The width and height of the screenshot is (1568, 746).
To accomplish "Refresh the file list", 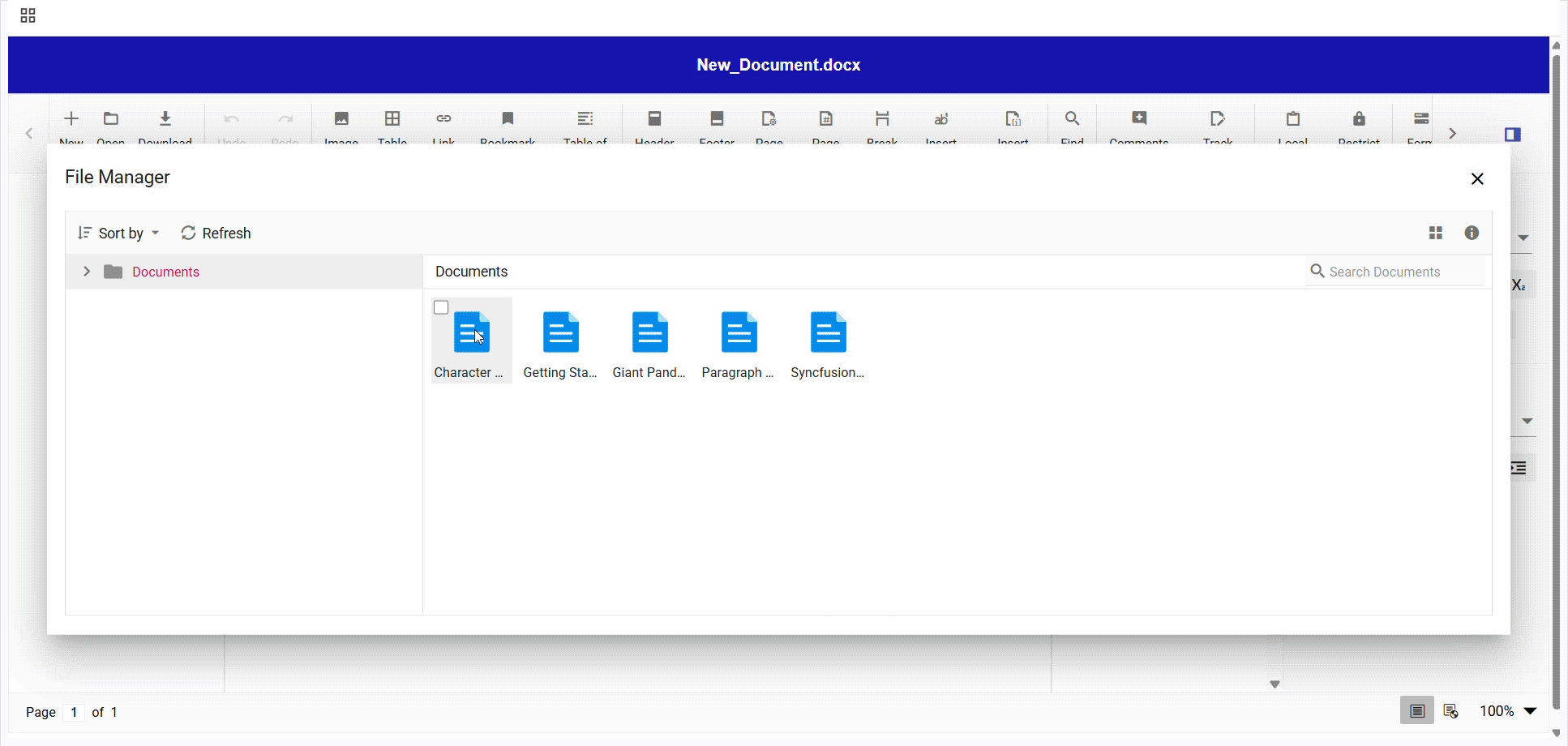I will coord(215,233).
